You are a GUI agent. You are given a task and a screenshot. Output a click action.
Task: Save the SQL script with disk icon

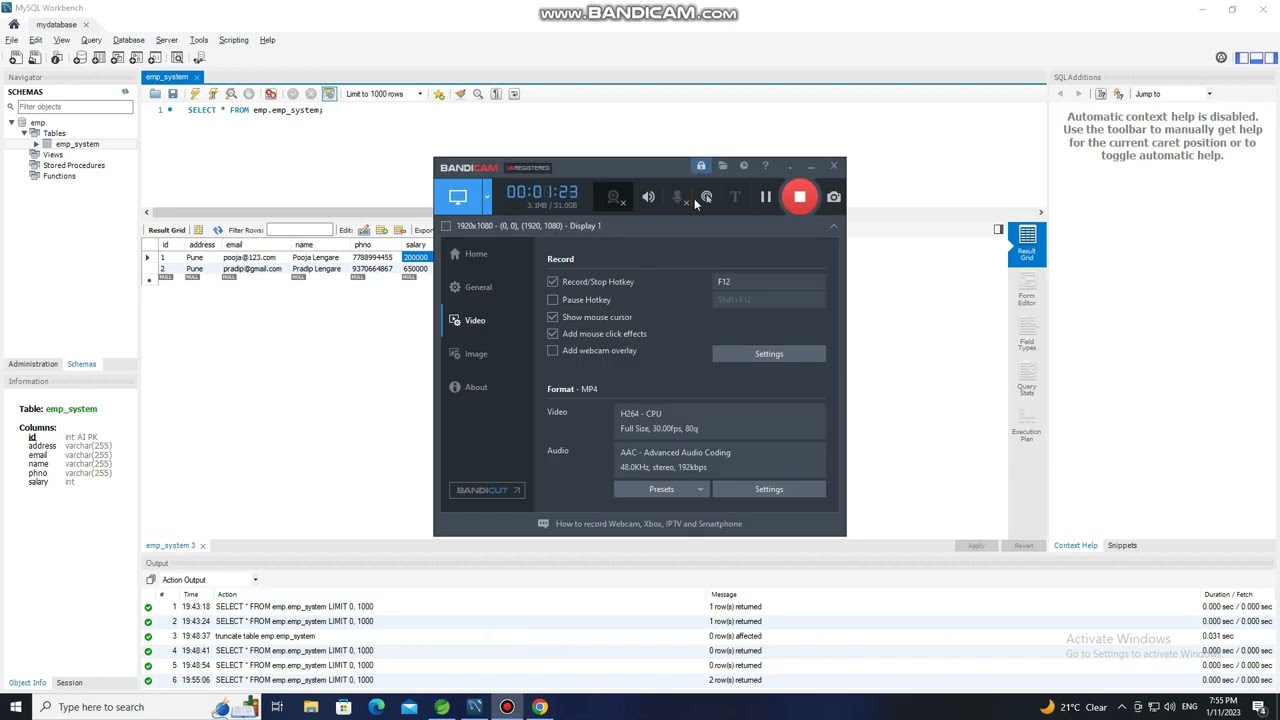[x=173, y=94]
